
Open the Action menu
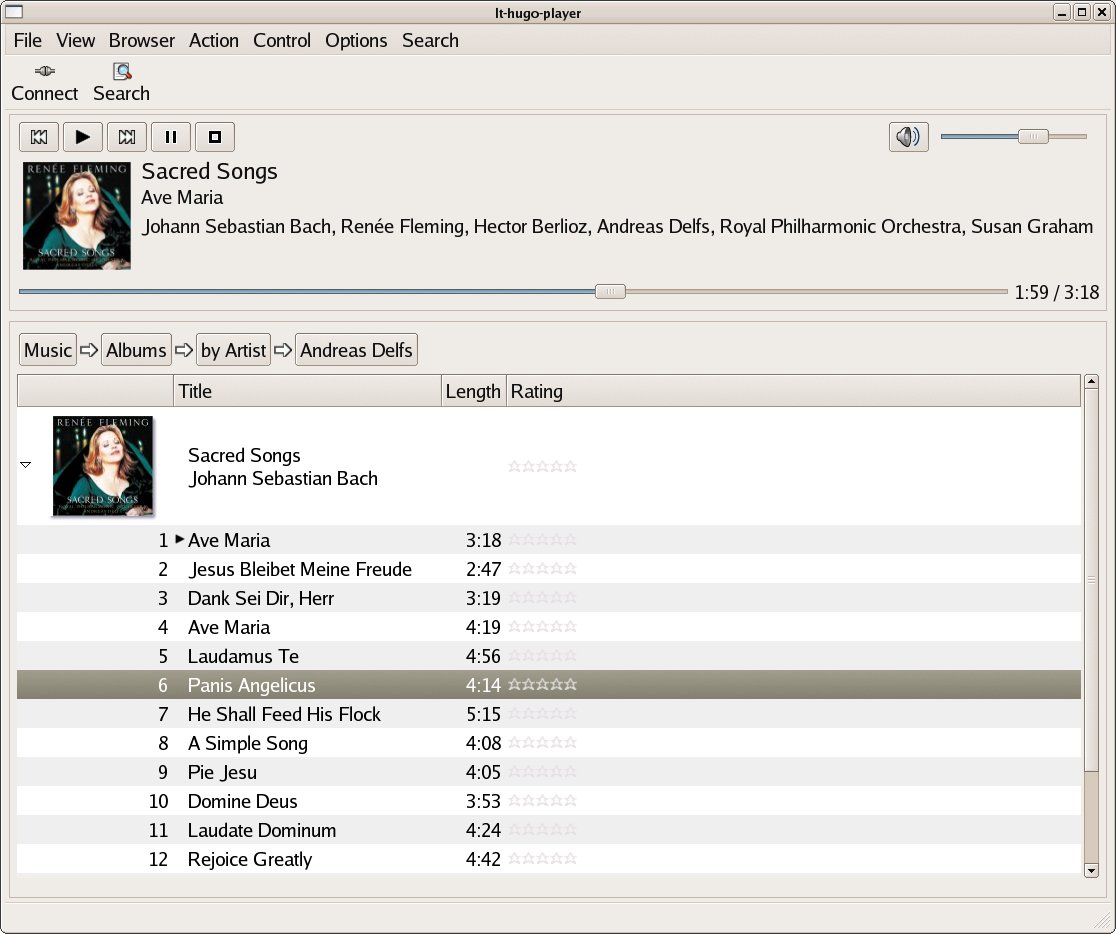[x=214, y=41]
